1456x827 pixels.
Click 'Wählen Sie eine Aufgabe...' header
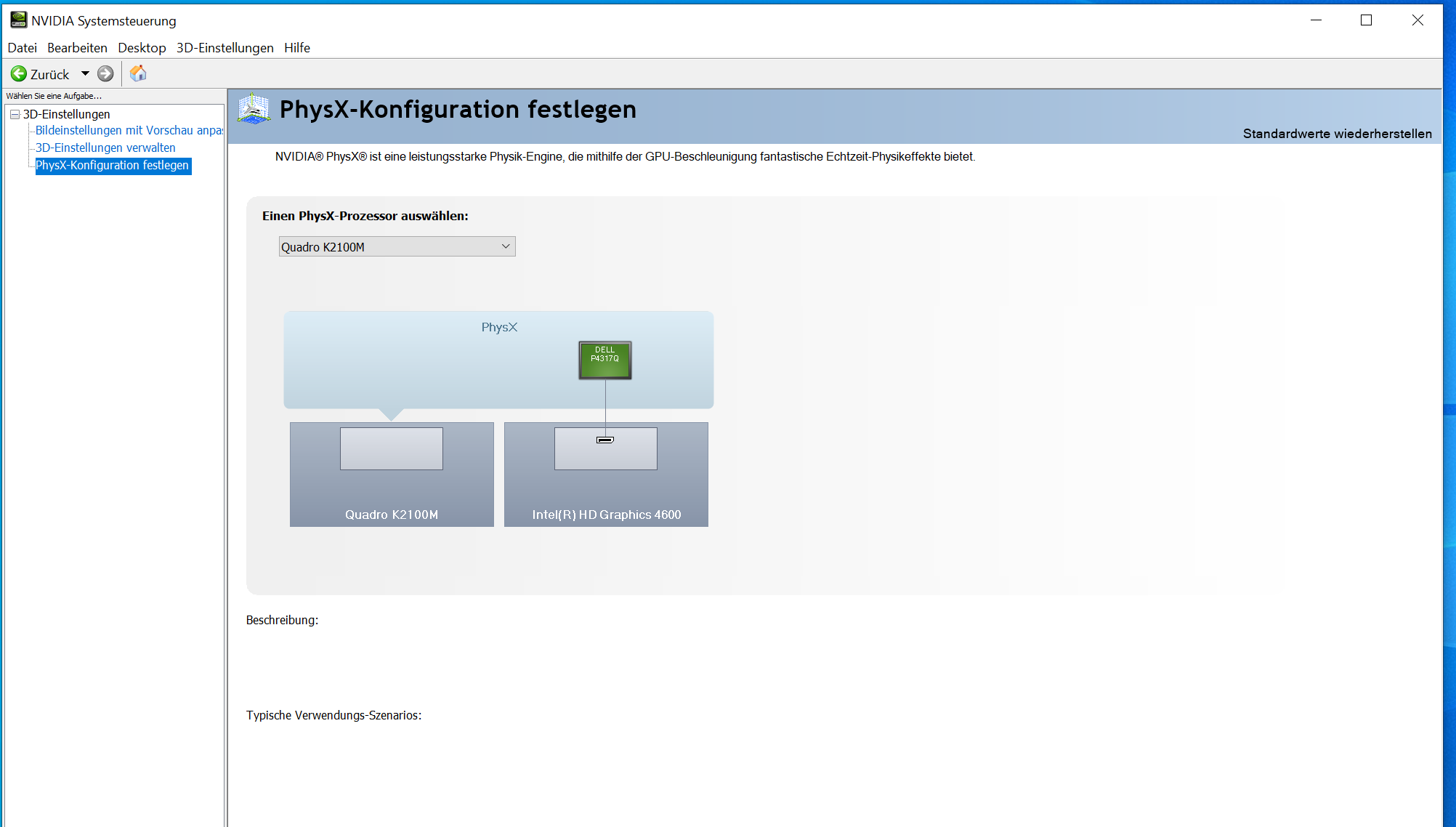pos(54,96)
